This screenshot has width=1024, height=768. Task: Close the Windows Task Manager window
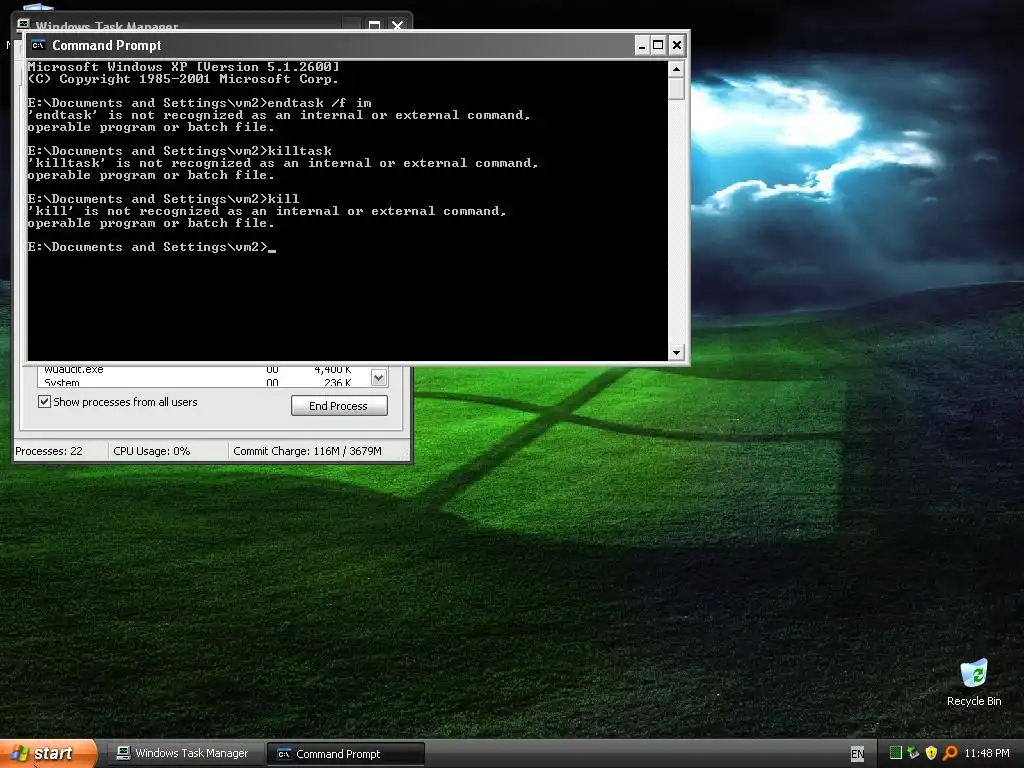[x=397, y=25]
